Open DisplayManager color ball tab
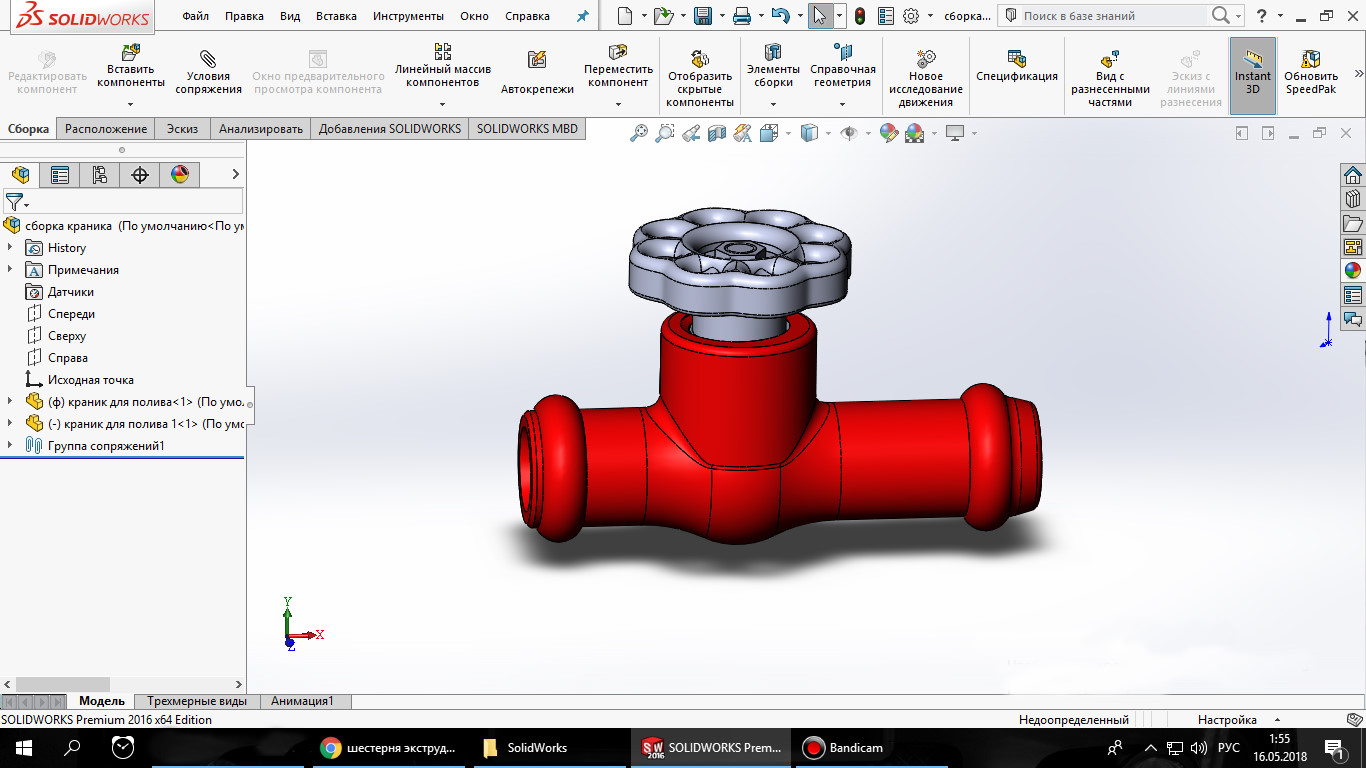Image resolution: width=1366 pixels, height=768 pixels. click(180, 175)
